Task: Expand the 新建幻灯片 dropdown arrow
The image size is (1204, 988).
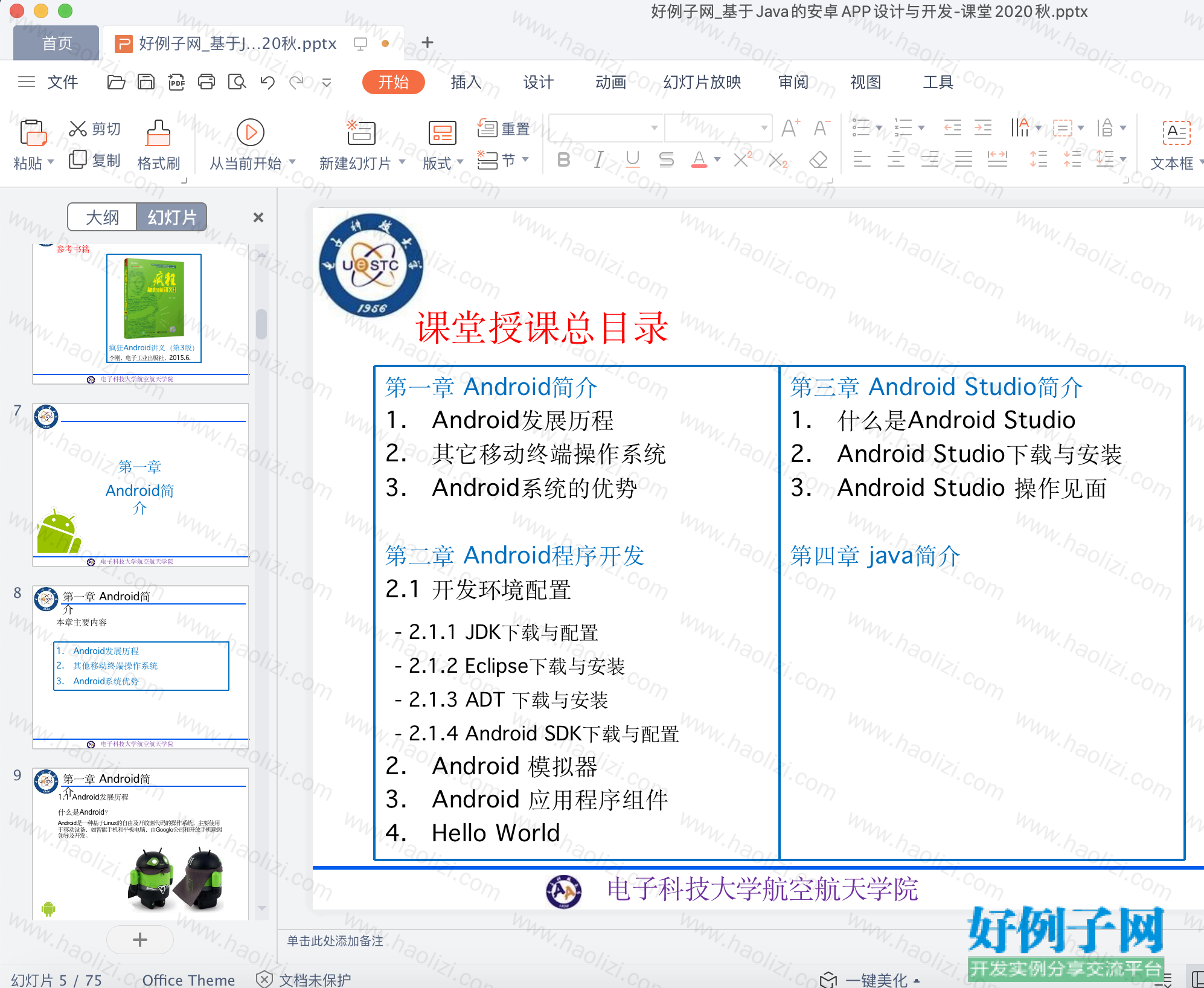Action: pyautogui.click(x=402, y=162)
